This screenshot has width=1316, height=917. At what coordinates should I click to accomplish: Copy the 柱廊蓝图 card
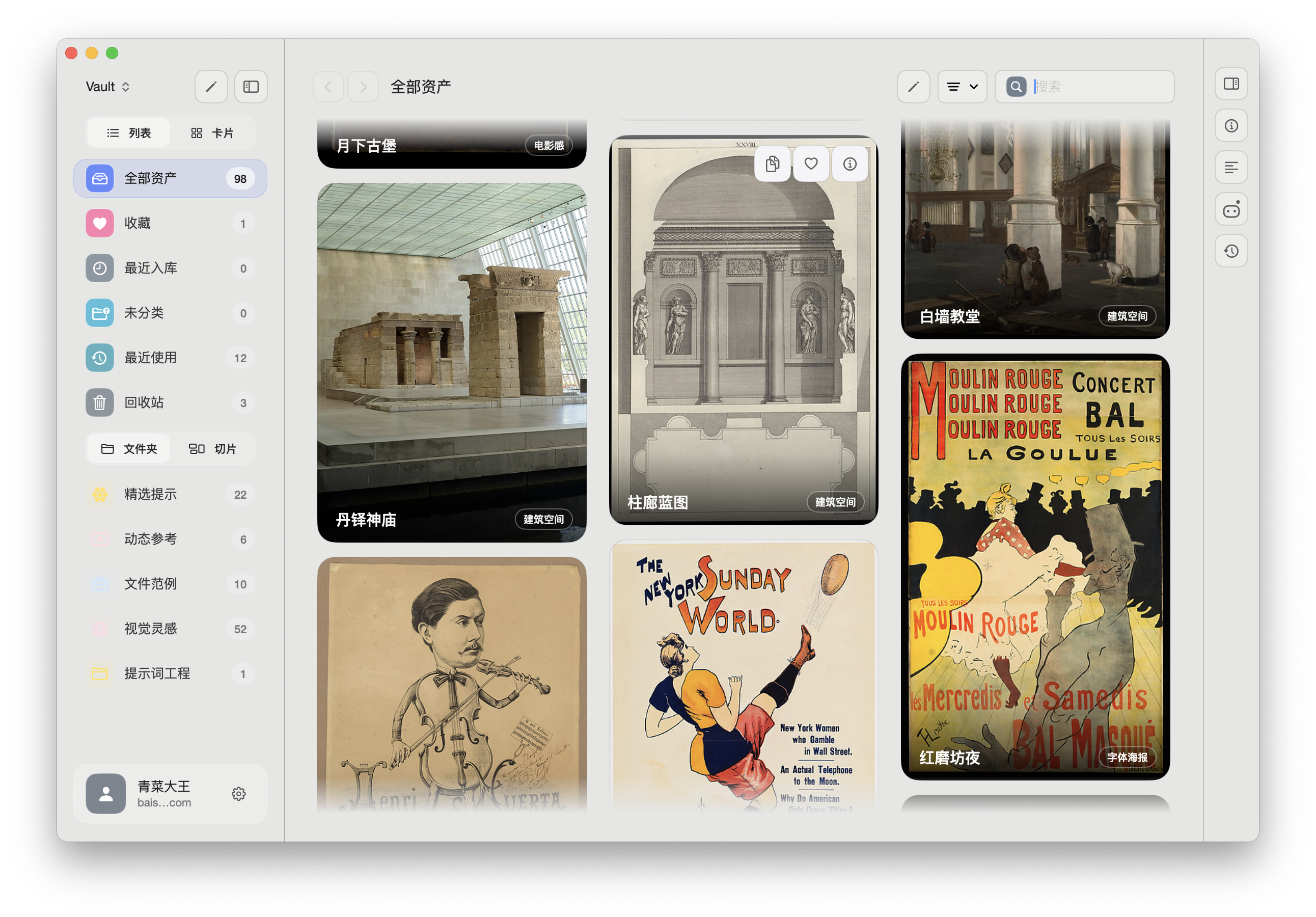coord(773,164)
